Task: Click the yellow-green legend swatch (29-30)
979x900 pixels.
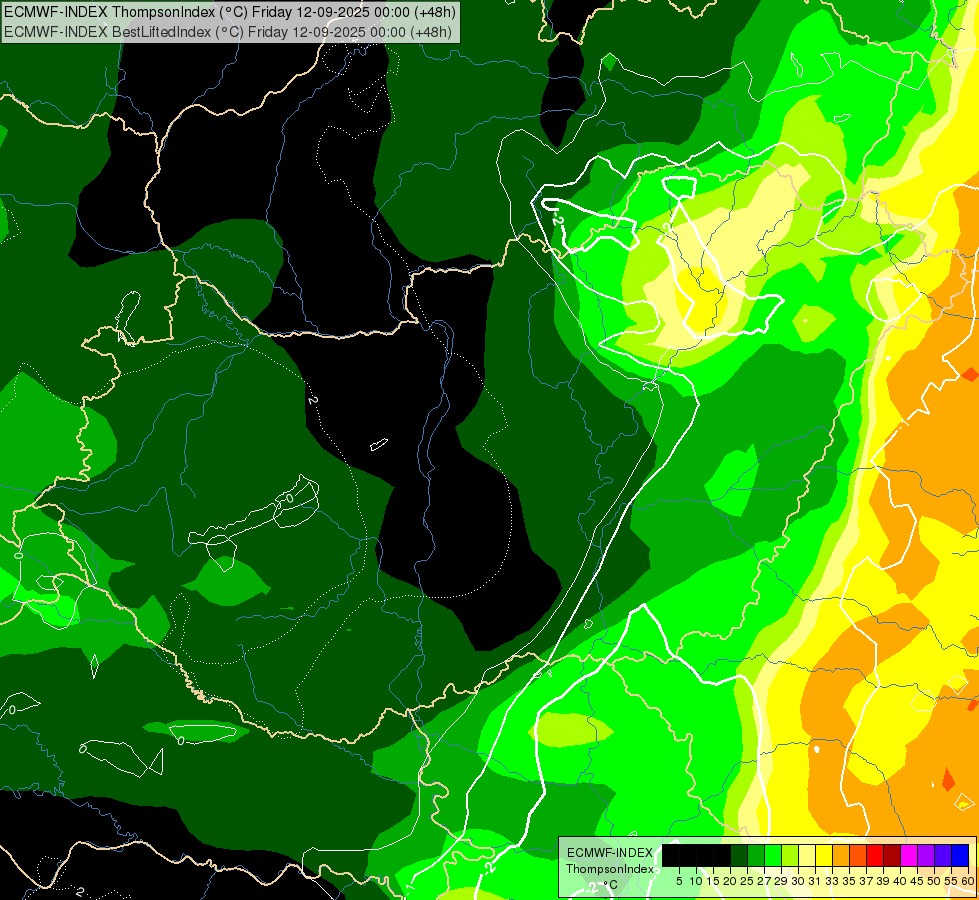Action: (790, 855)
